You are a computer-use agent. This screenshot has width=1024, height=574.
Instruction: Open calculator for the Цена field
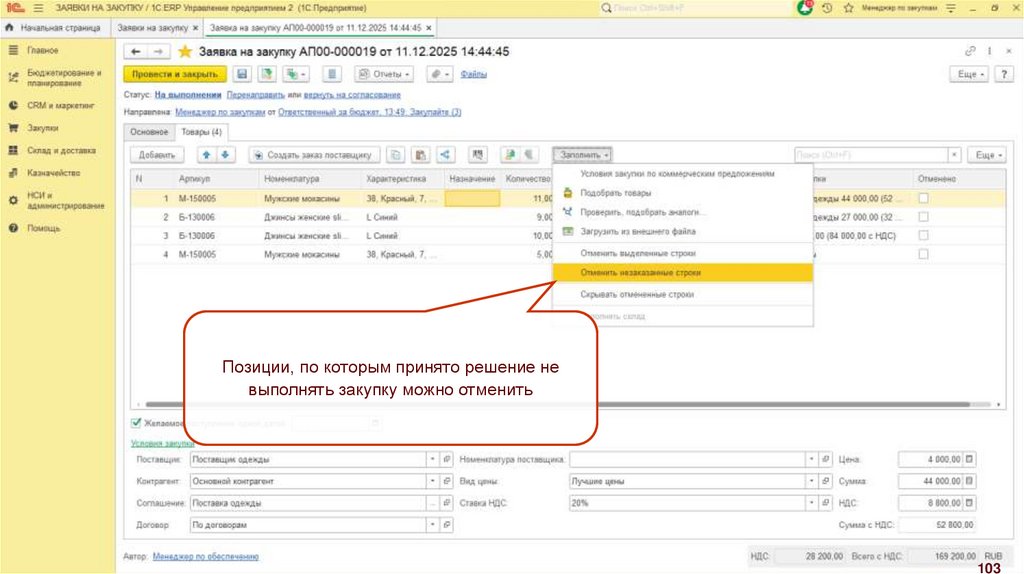969,460
